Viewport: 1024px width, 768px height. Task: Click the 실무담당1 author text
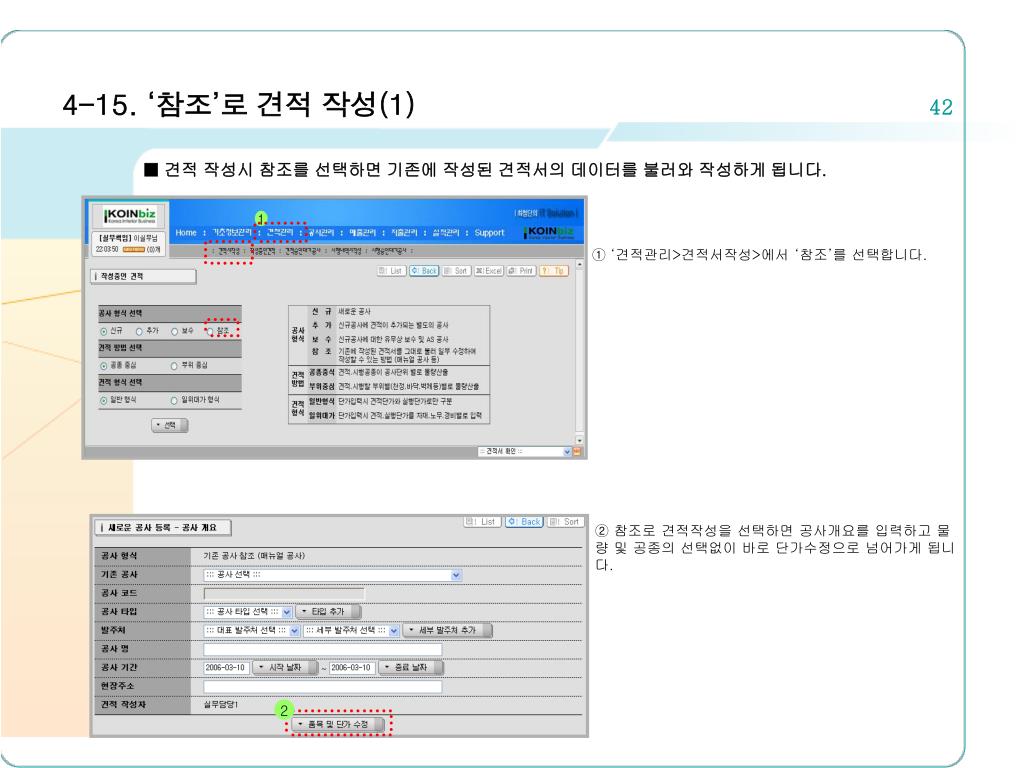pyautogui.click(x=221, y=705)
